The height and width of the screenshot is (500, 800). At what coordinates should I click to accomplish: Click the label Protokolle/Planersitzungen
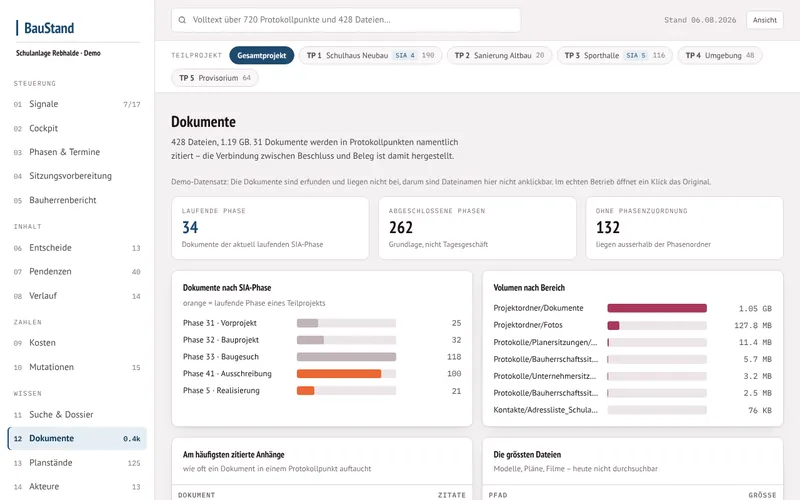[545, 342]
